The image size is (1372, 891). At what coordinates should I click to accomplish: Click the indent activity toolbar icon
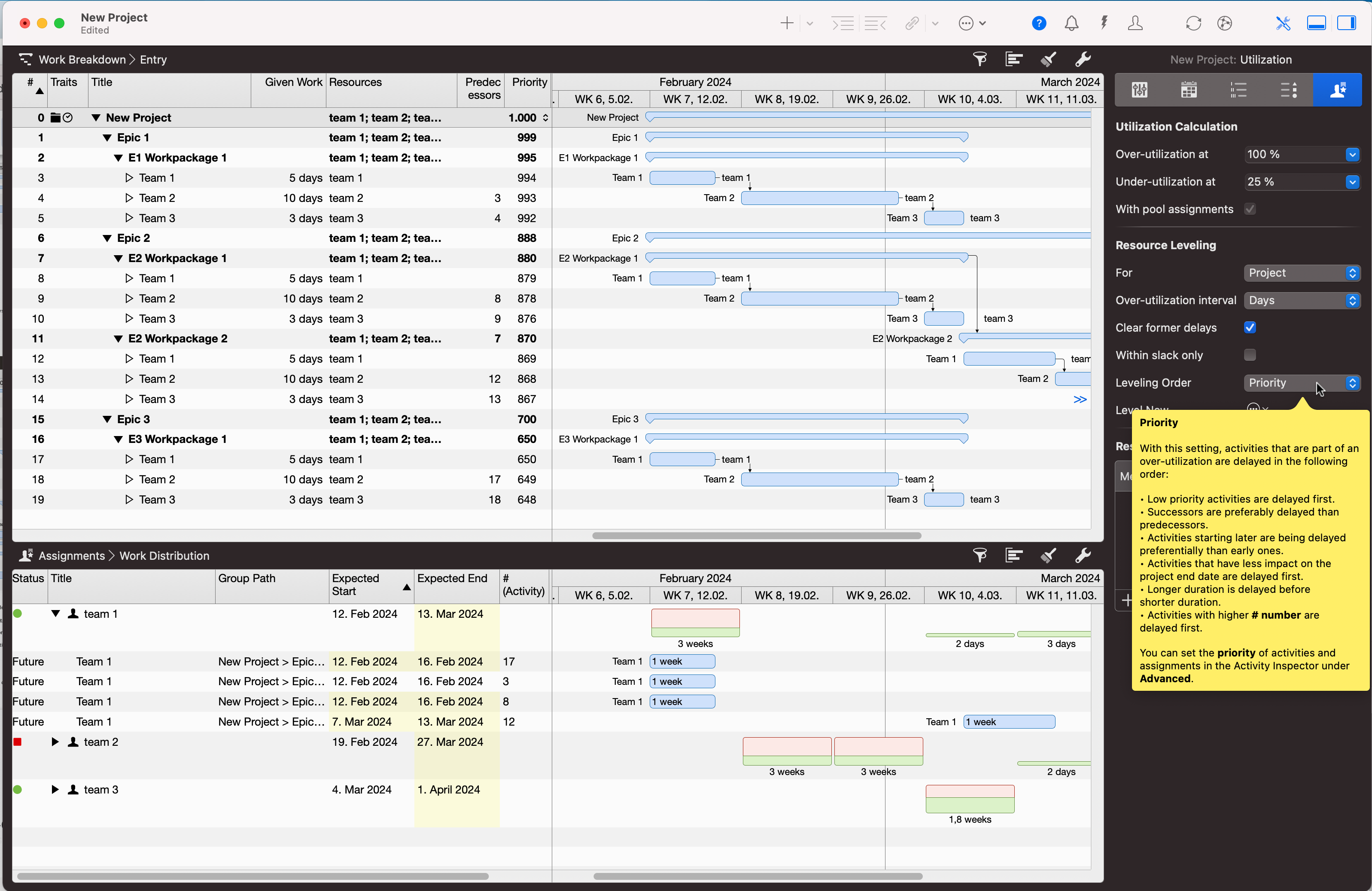(x=842, y=23)
